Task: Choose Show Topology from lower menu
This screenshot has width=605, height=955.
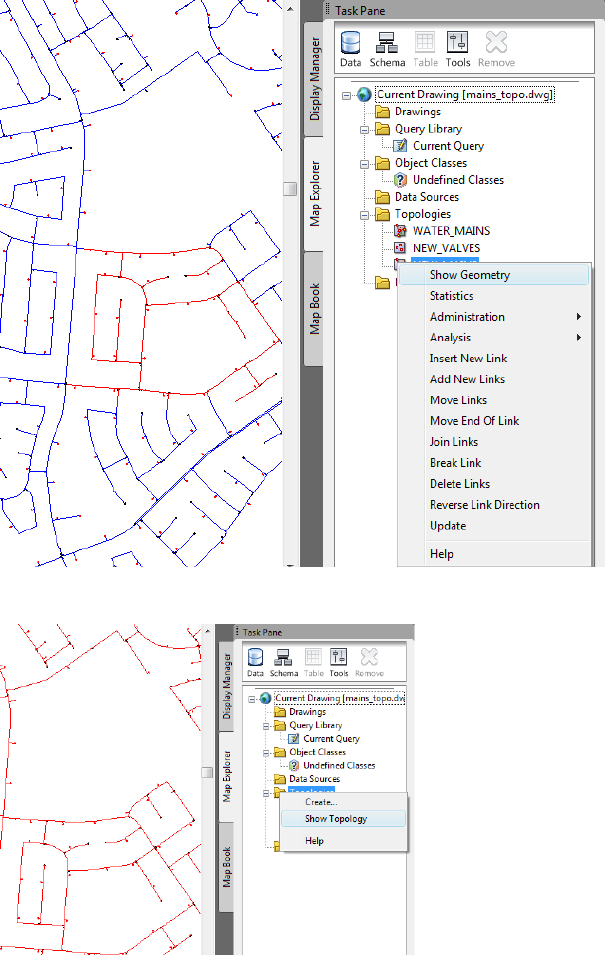Action: pos(343,819)
